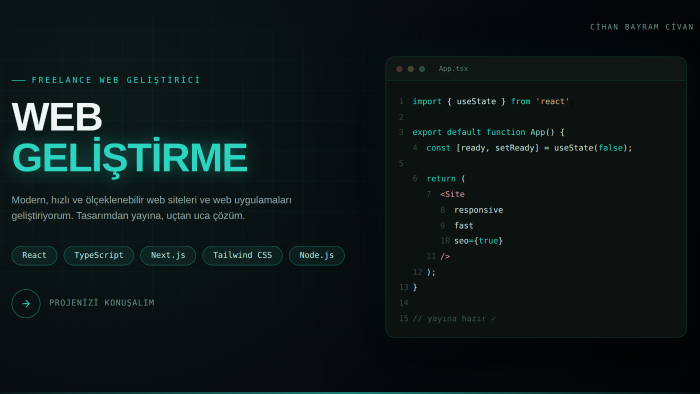
Task: Click the fast prop code line
Action: (x=463, y=226)
